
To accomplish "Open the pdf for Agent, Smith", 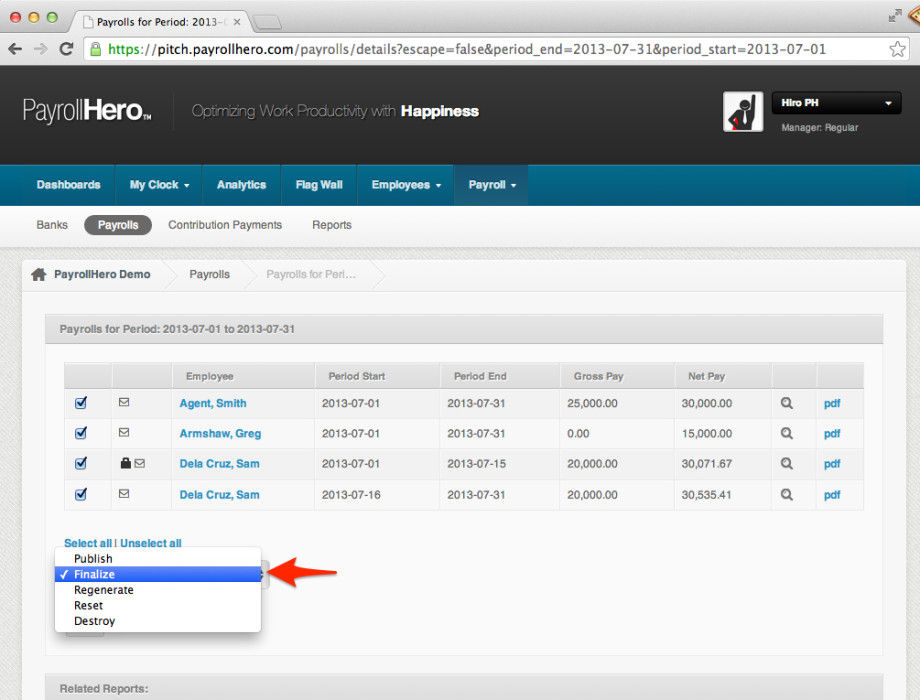I will coord(831,403).
